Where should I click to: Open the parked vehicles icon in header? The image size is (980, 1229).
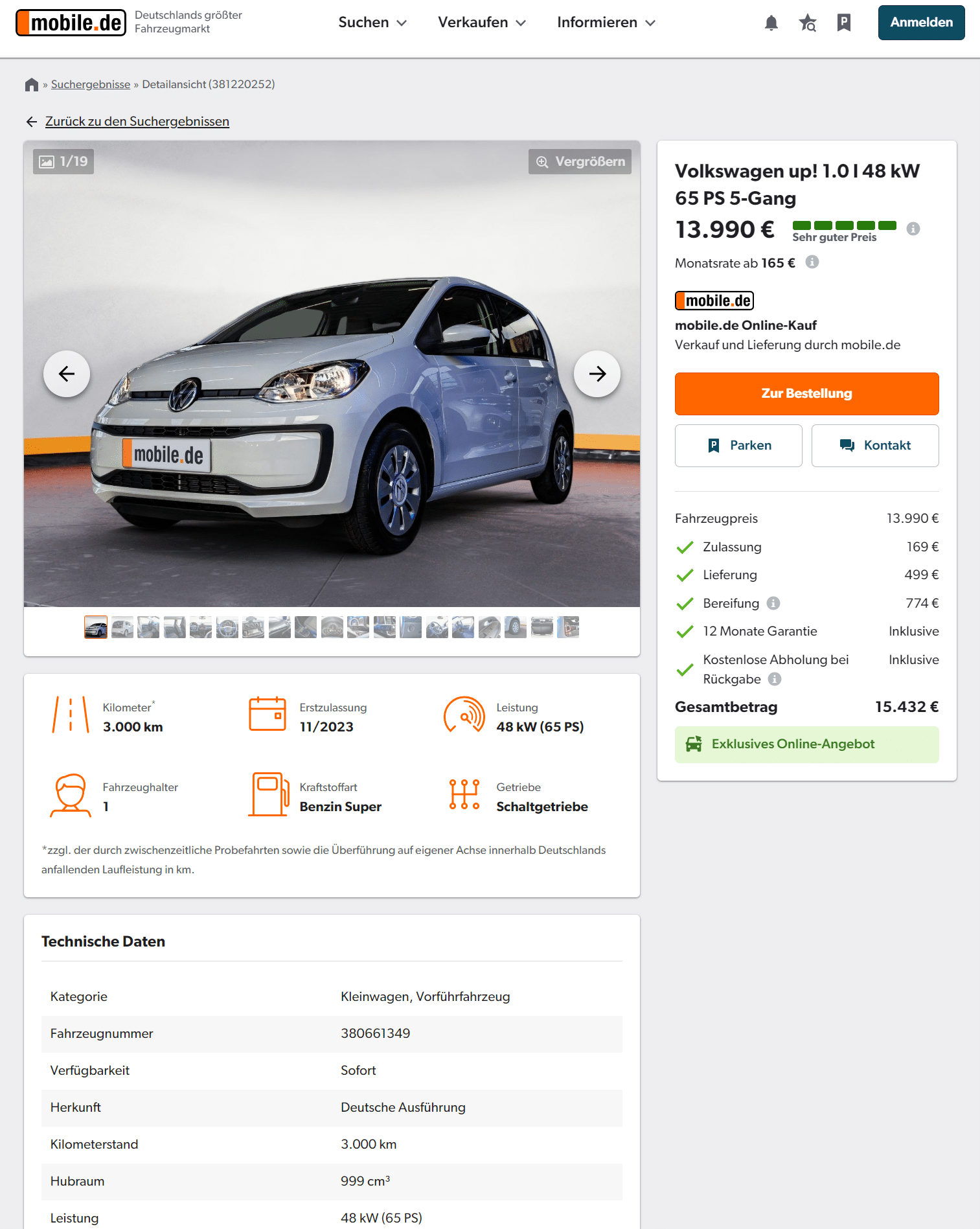pyautogui.click(x=843, y=23)
